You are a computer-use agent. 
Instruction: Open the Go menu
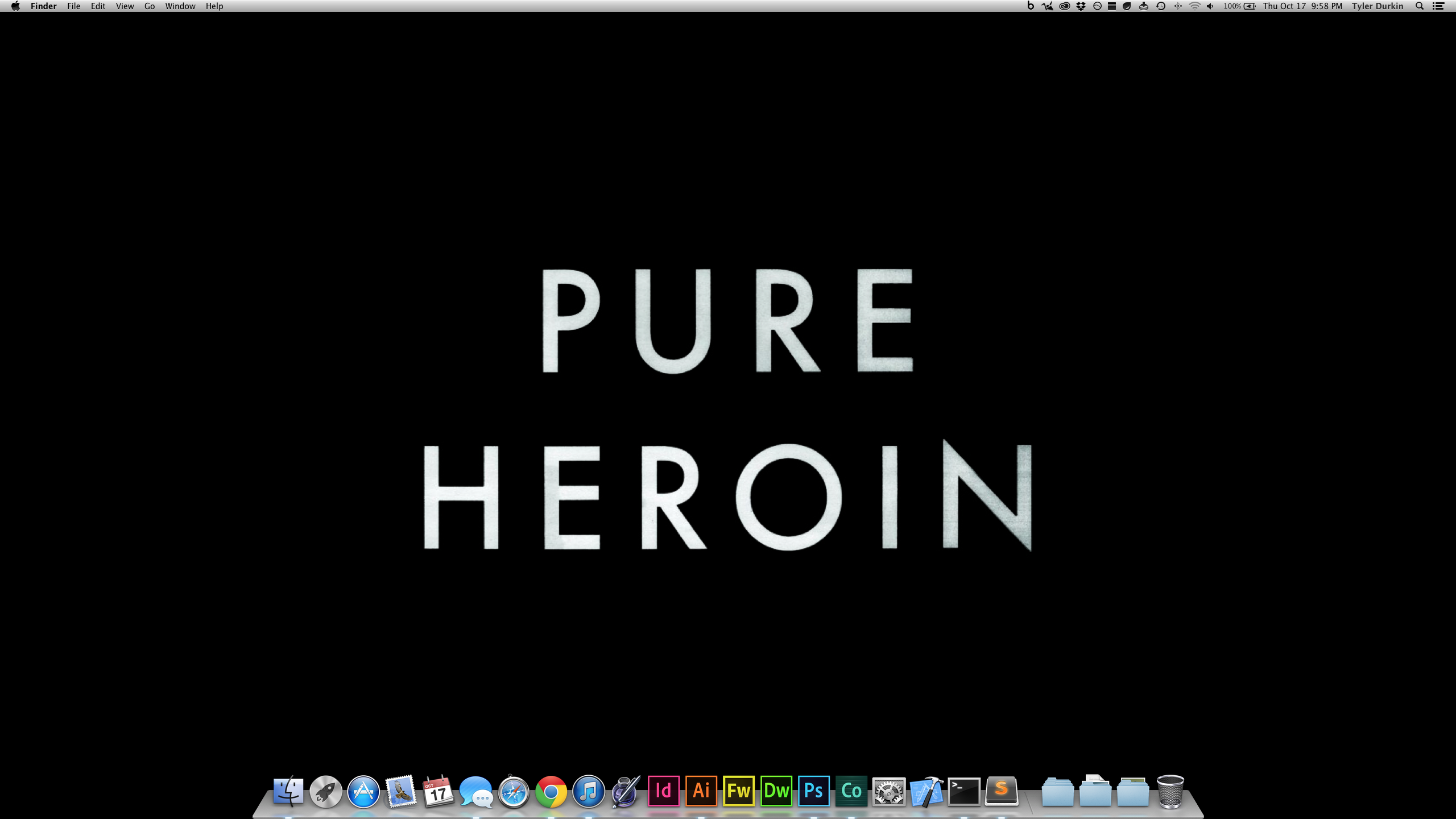(x=150, y=6)
